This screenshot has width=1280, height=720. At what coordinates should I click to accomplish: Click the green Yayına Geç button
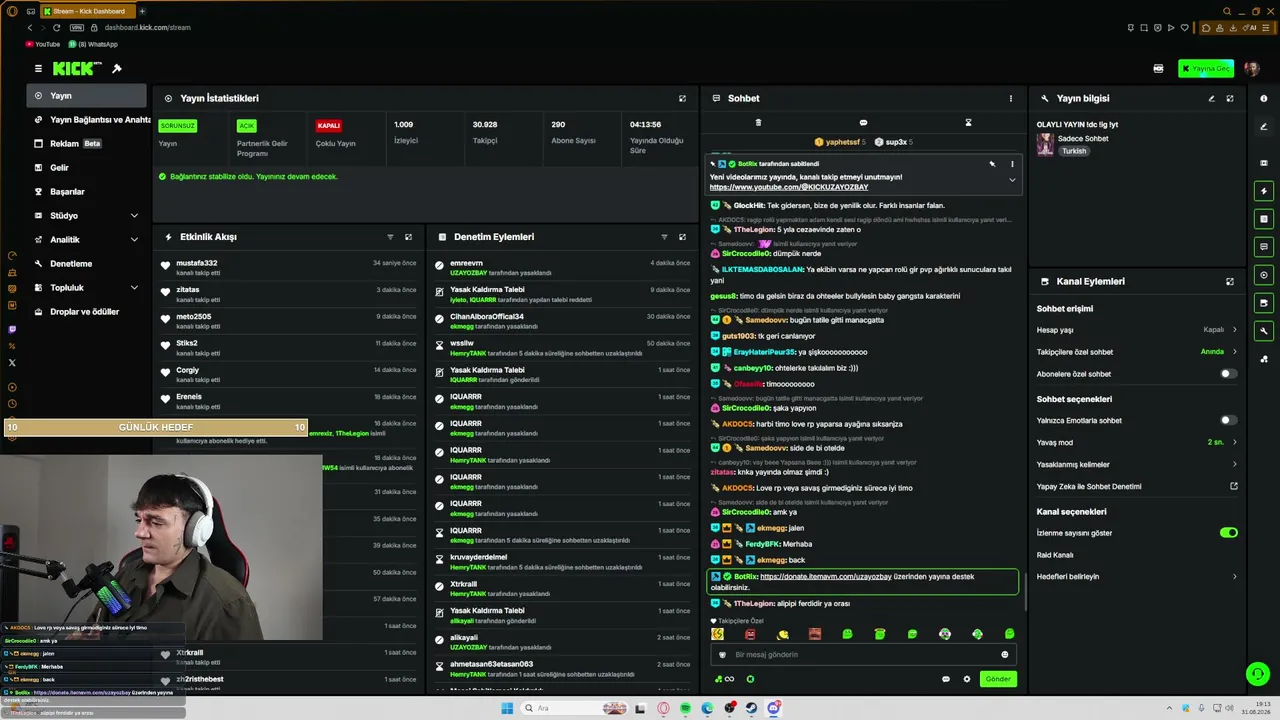point(1205,69)
